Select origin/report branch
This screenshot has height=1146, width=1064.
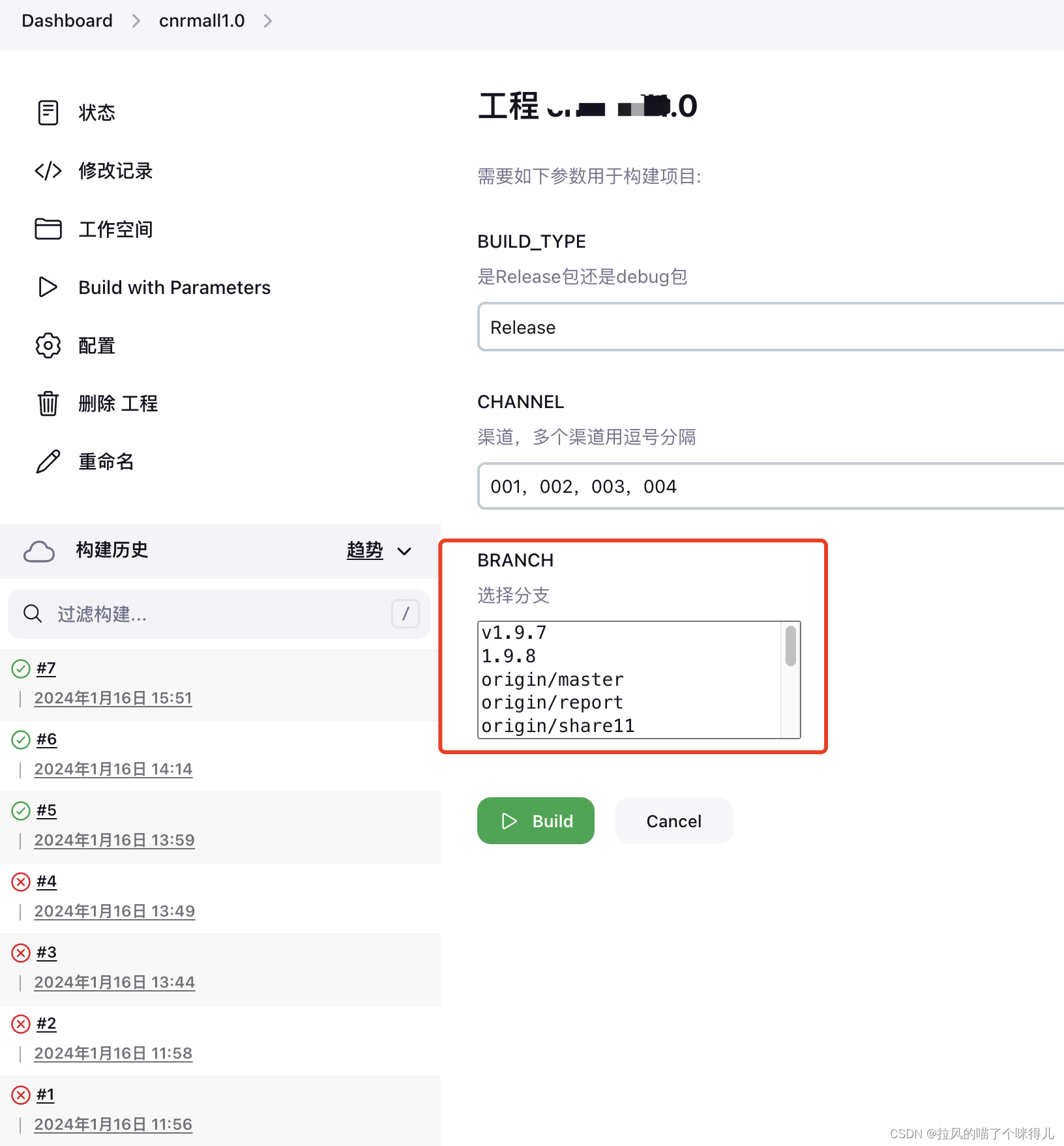pyautogui.click(x=630, y=703)
